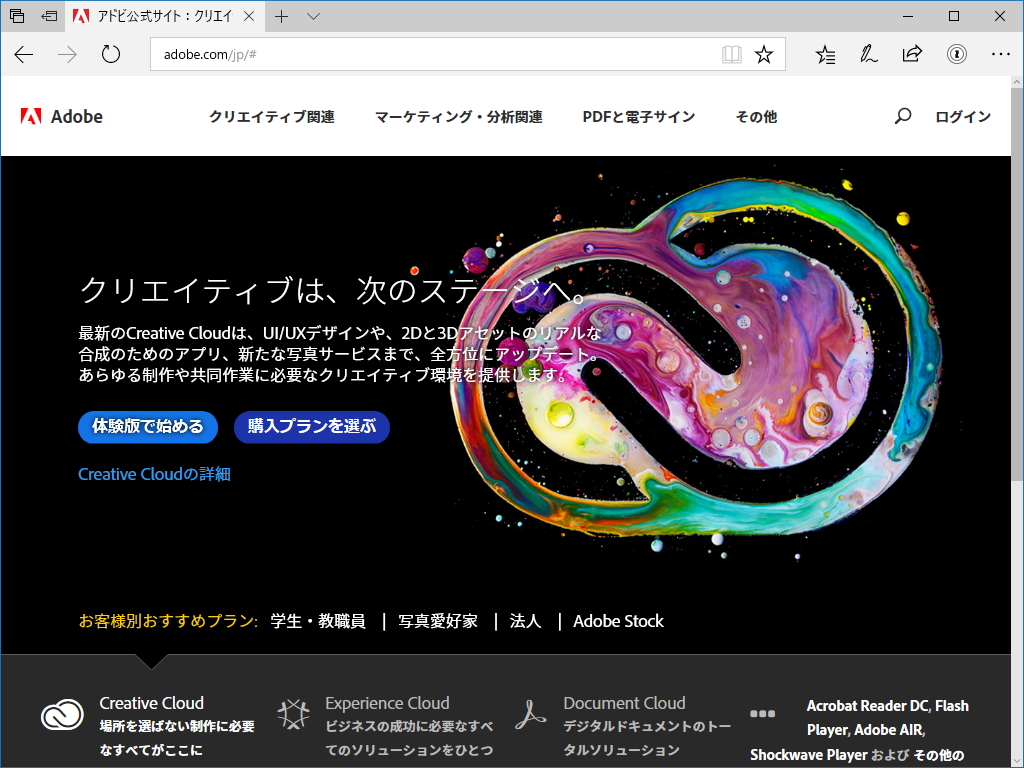Viewport: 1024px width, 768px height.
Task: Add the page to favorites with the star
Action: point(764,55)
